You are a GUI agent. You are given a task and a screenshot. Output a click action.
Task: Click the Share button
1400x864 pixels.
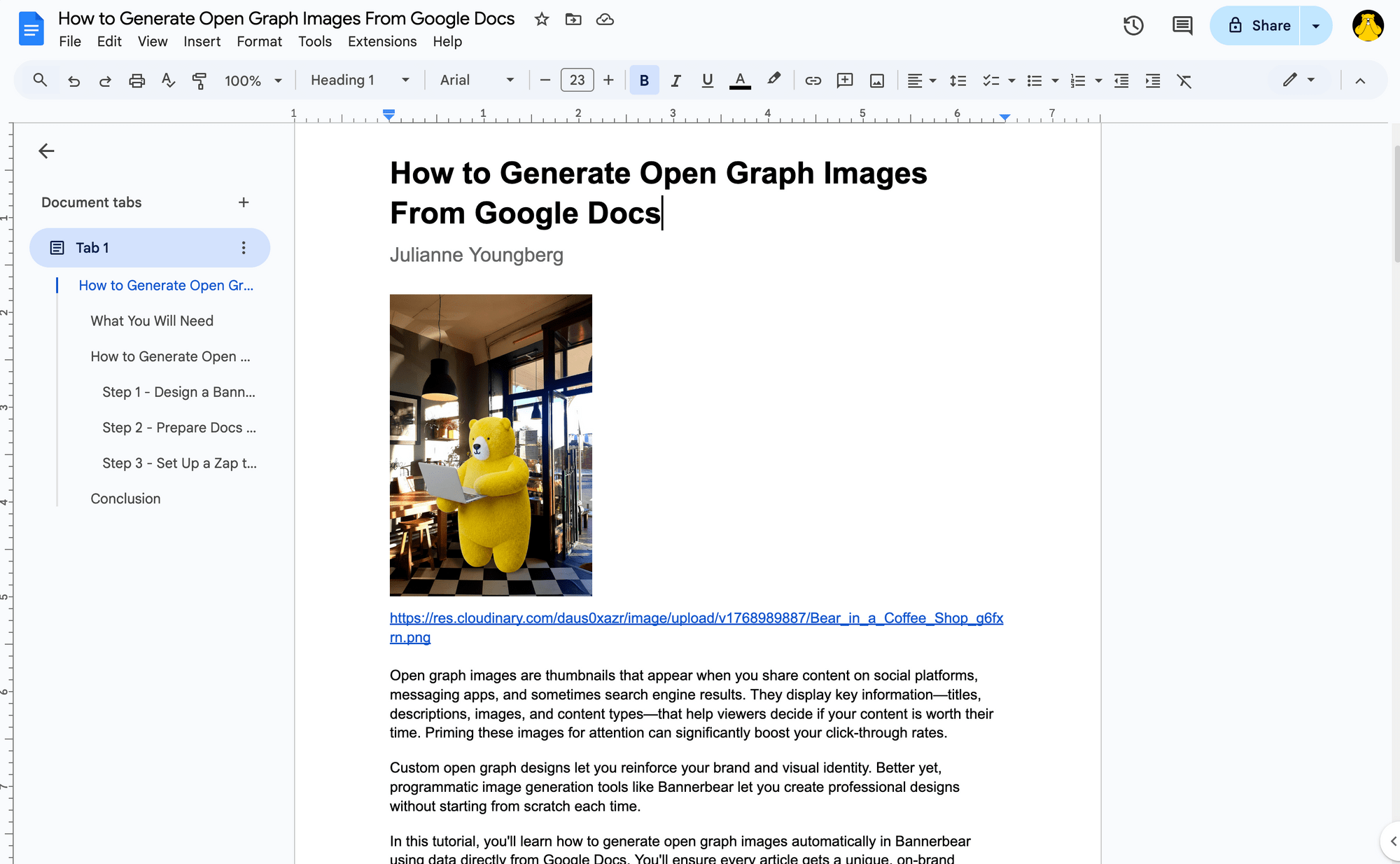point(1258,26)
